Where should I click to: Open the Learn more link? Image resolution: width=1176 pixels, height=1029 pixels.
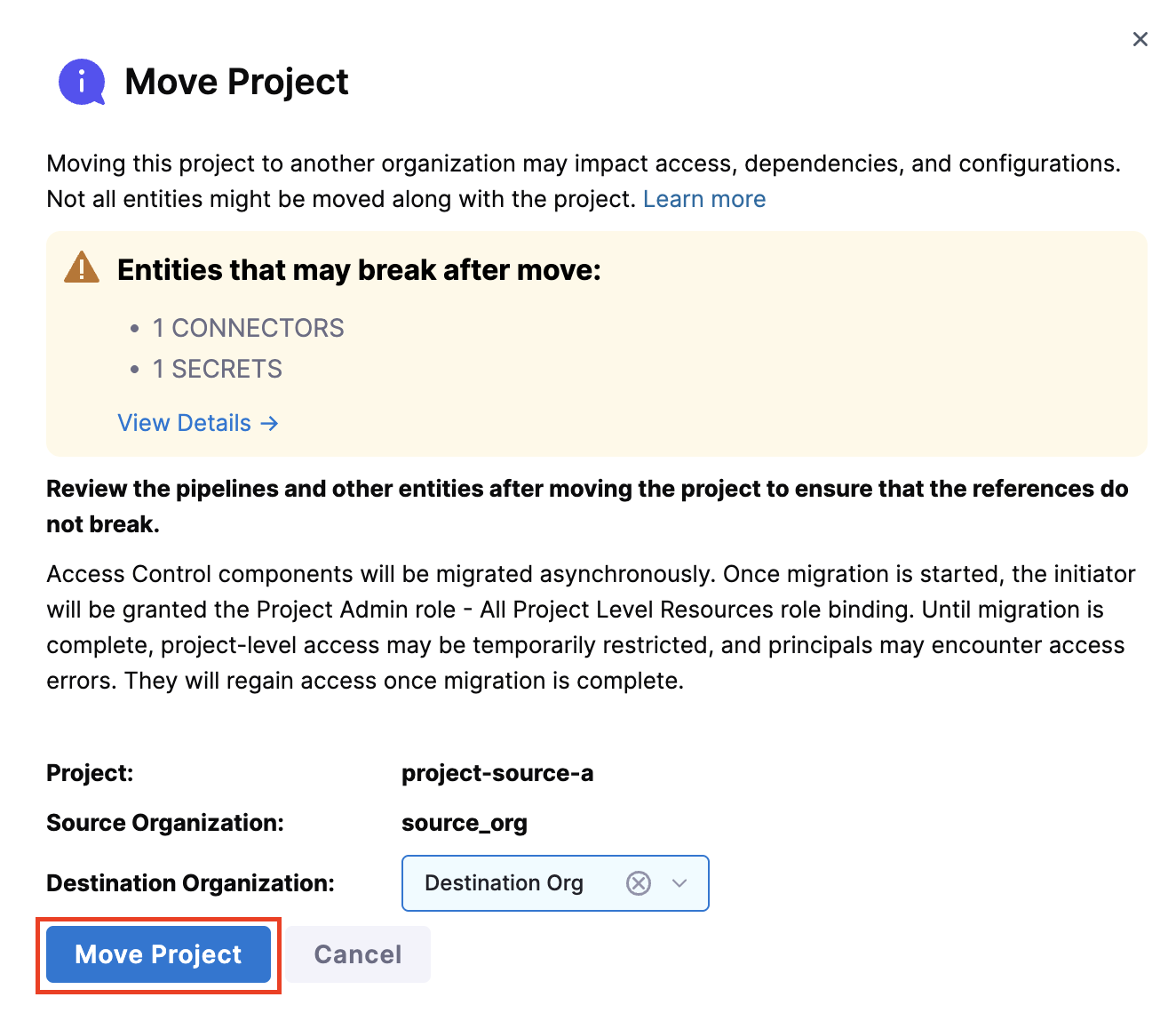pos(704,199)
